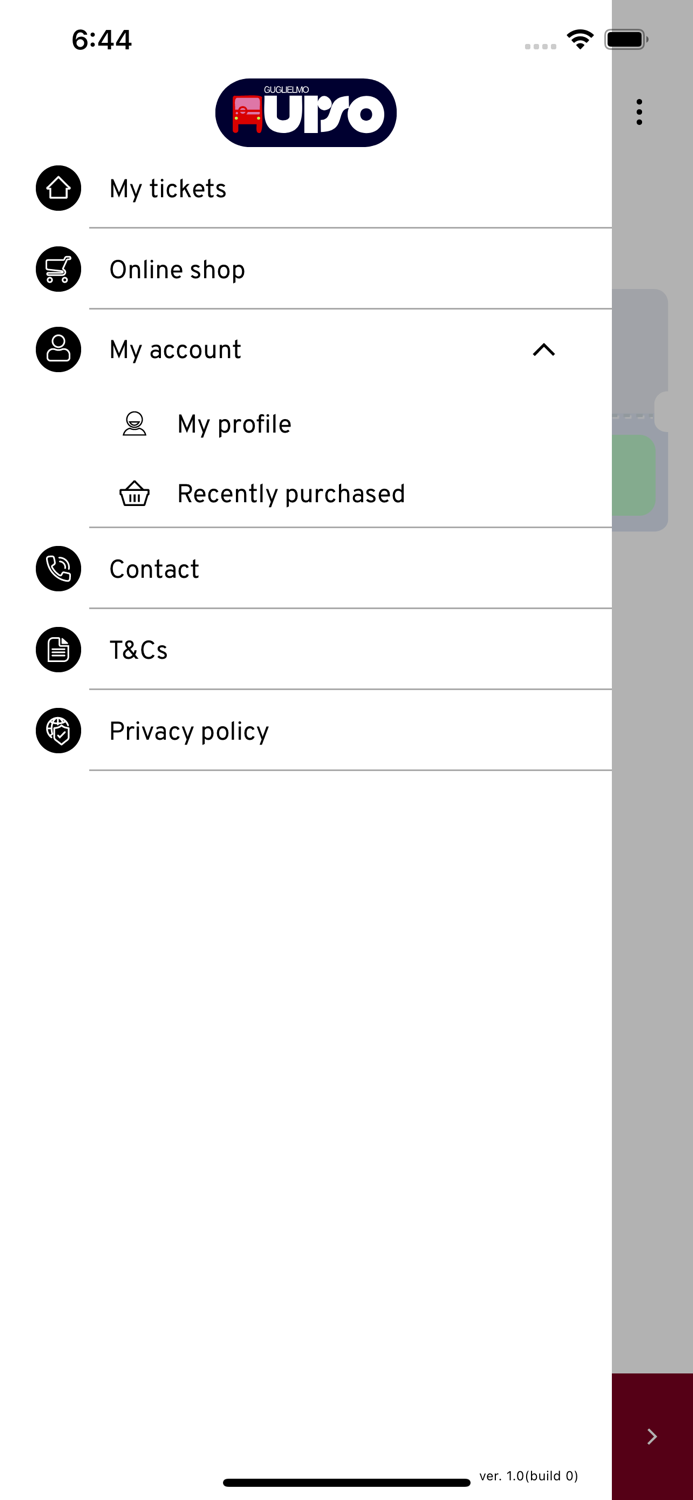
Task: Tap the arrow button in maroon corner
Action: click(652, 1436)
